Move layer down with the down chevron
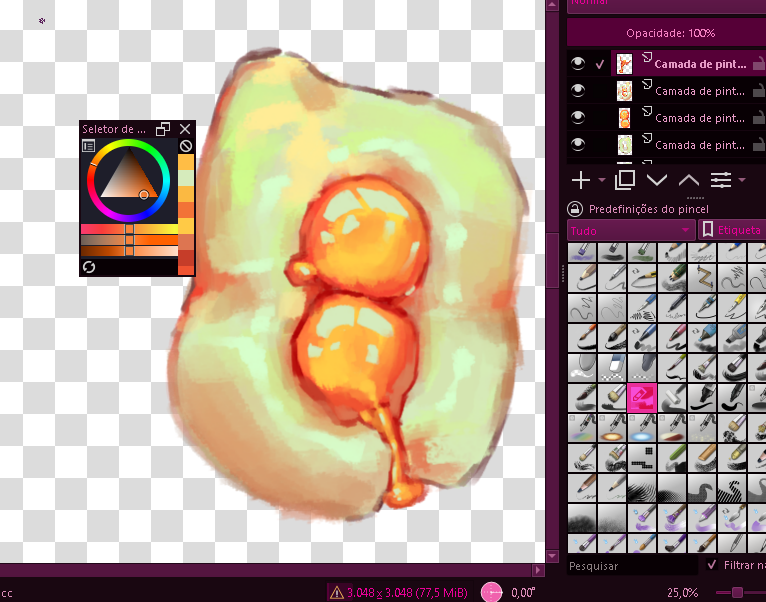The width and height of the screenshot is (766, 602). pyautogui.click(x=657, y=180)
